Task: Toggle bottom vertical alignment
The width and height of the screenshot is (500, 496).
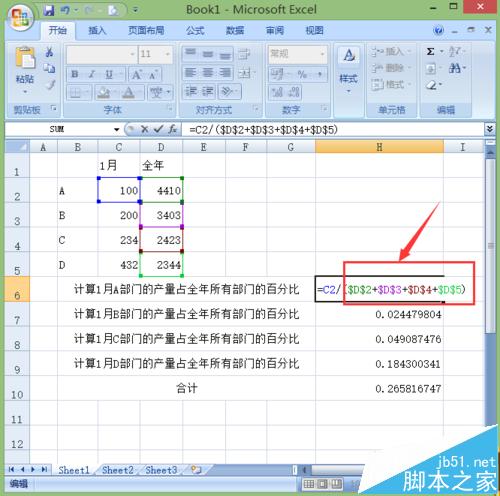Action: click(225, 54)
